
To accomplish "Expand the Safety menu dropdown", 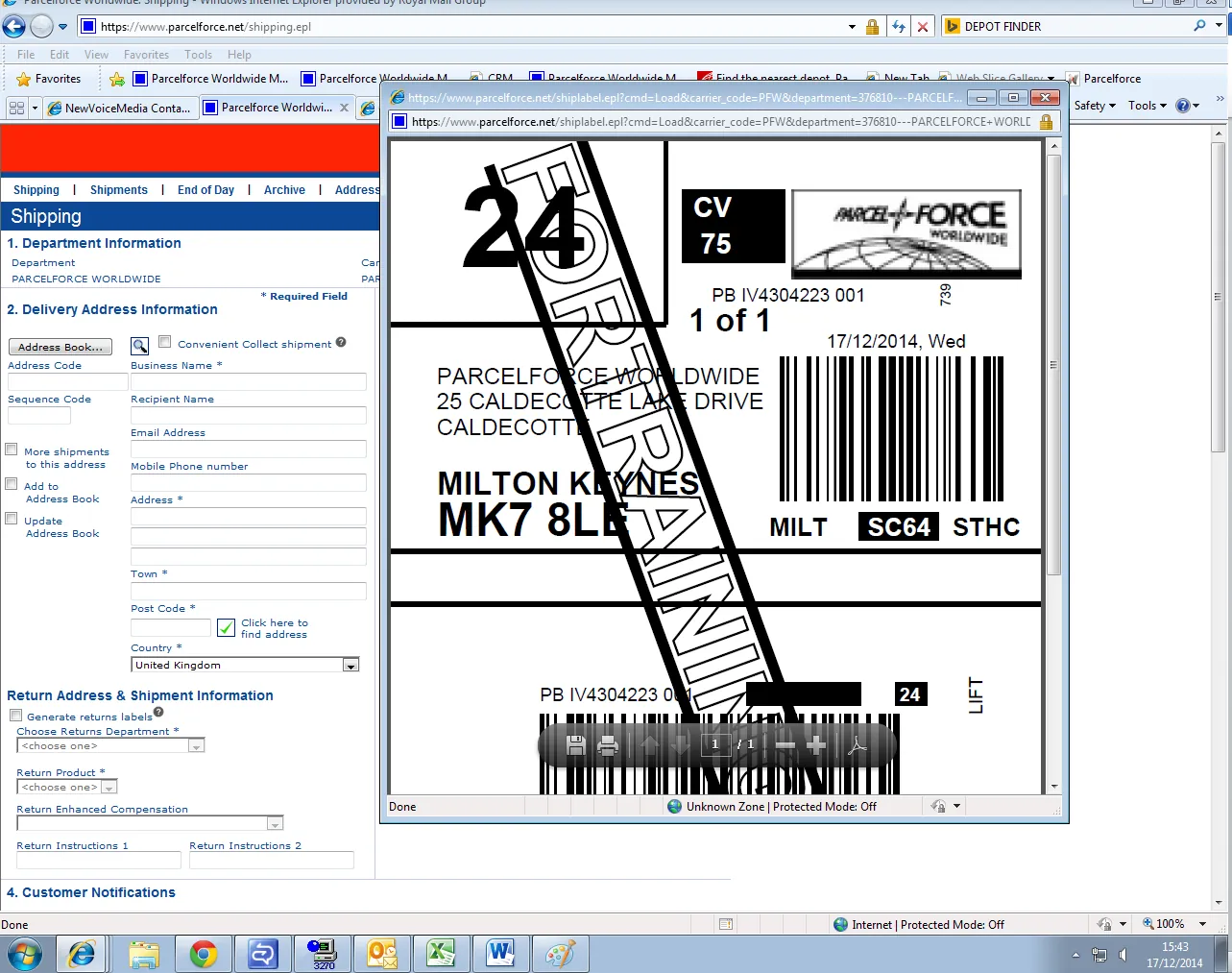I will (x=1095, y=106).
